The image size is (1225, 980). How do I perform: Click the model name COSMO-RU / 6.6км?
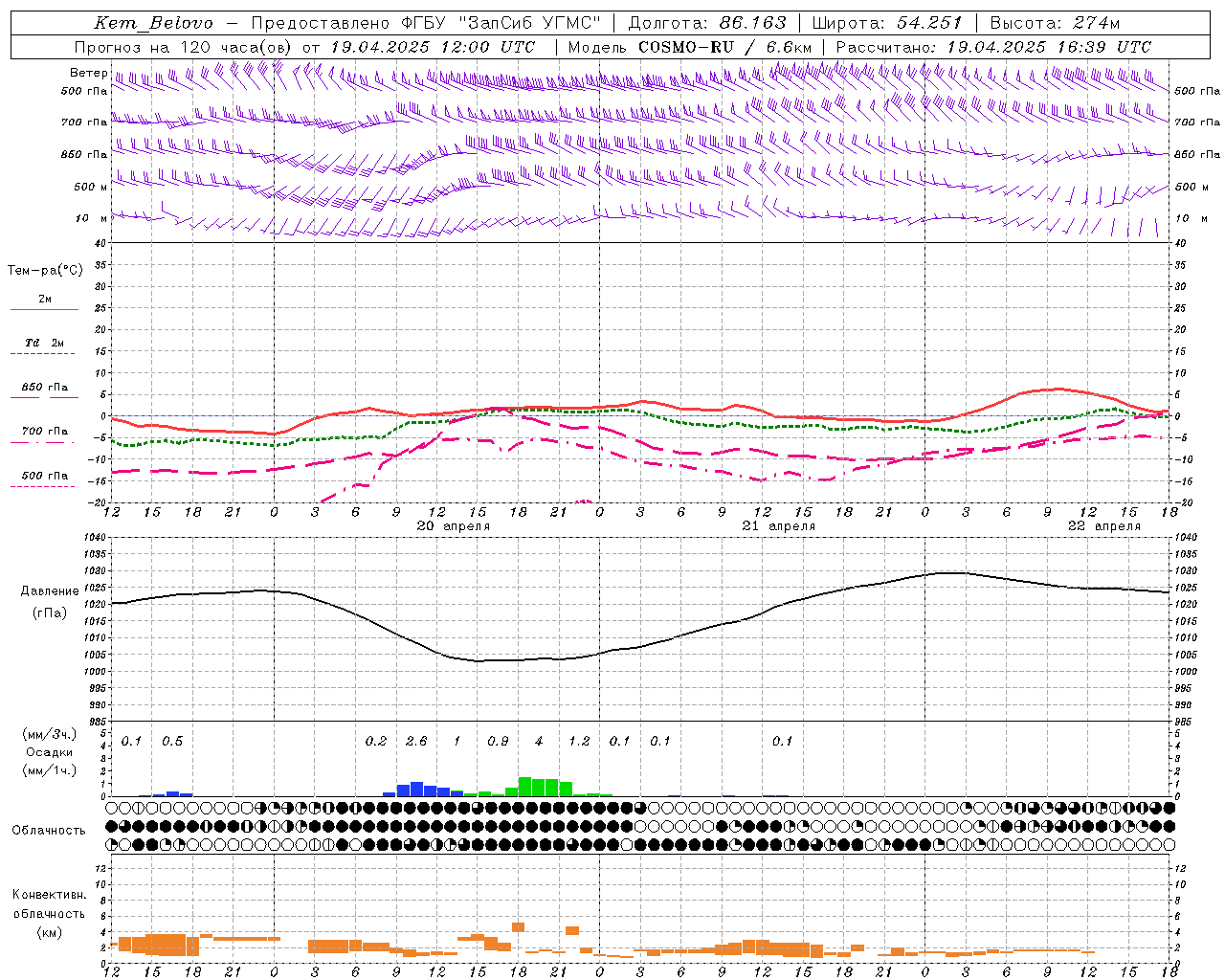tap(724, 47)
